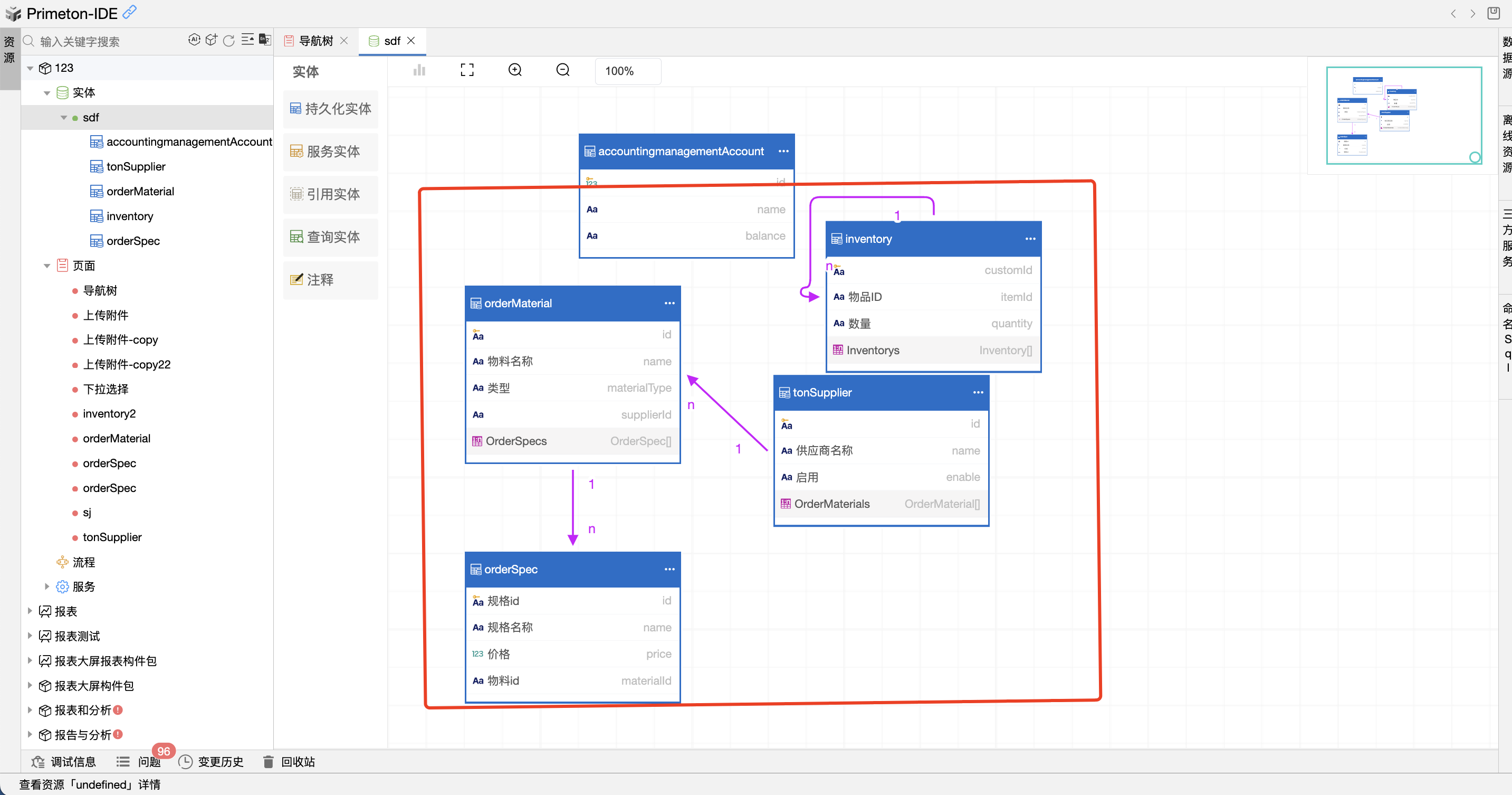Zoom in on the entity canvas

click(x=515, y=70)
